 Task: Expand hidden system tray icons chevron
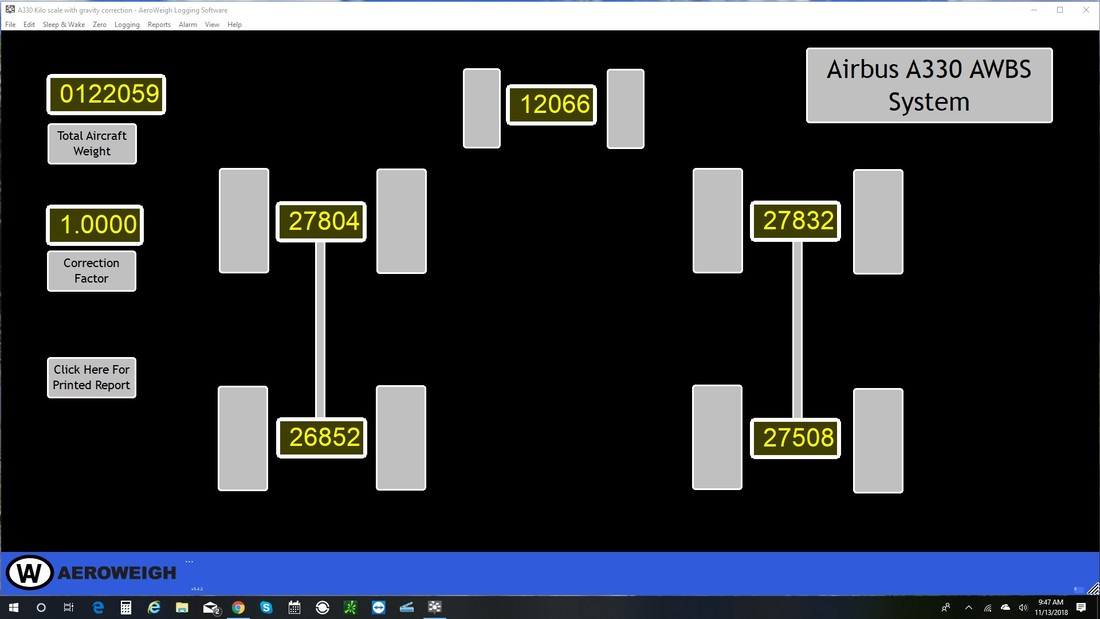(969, 607)
